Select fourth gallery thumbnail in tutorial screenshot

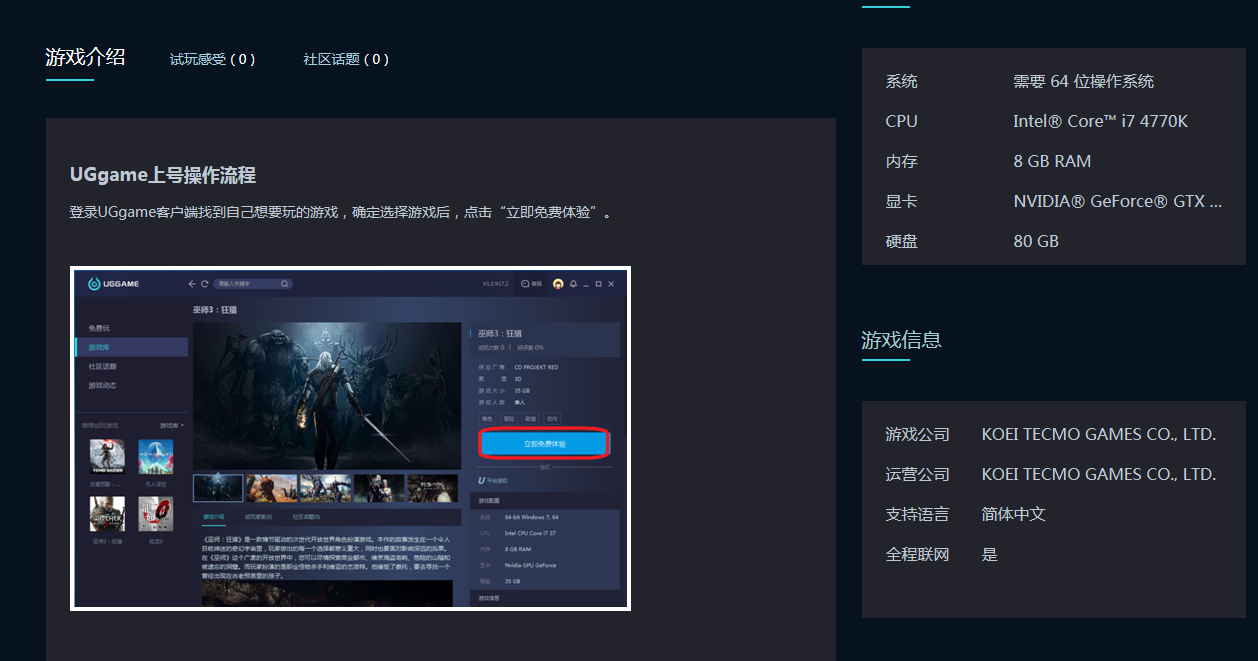pyautogui.click(x=379, y=487)
